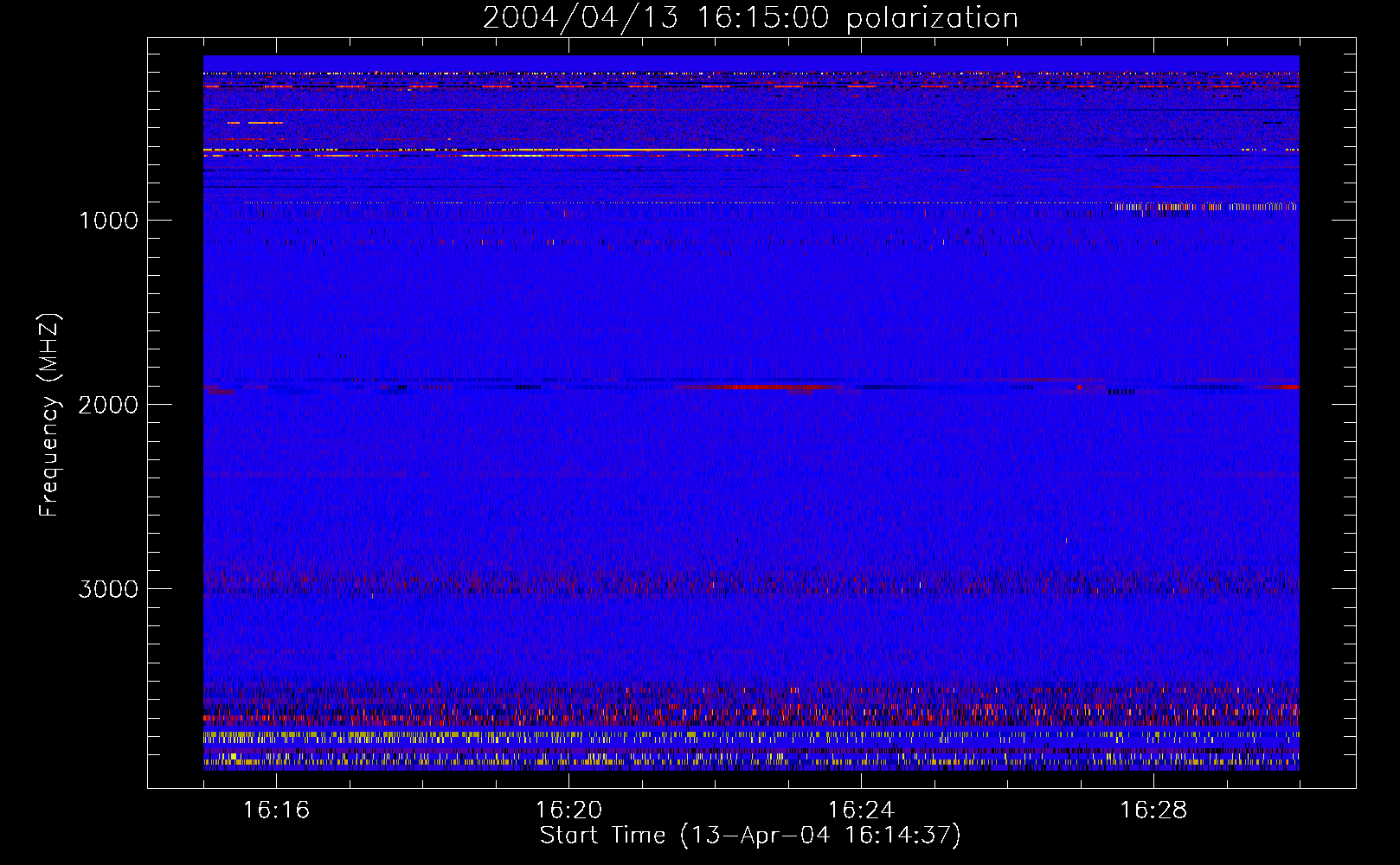Click the 2000 frequency tick label

pyautogui.click(x=108, y=405)
